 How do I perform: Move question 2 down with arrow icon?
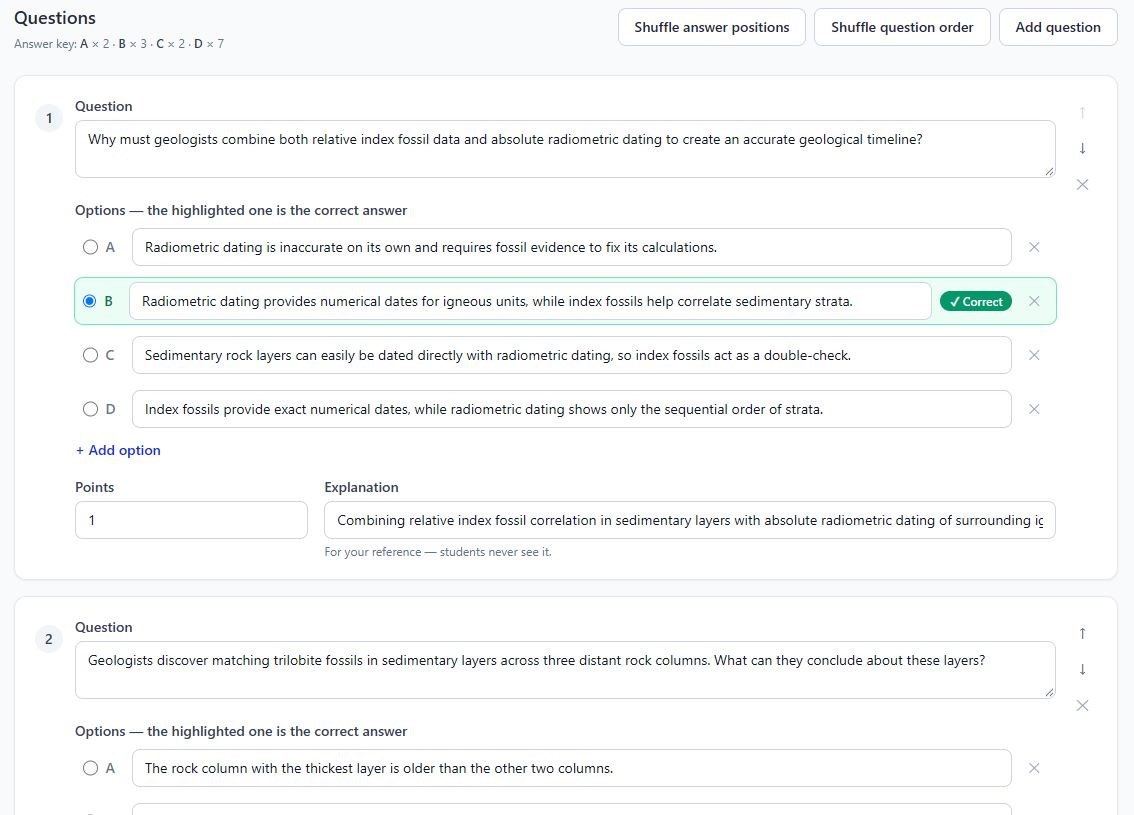(x=1082, y=670)
